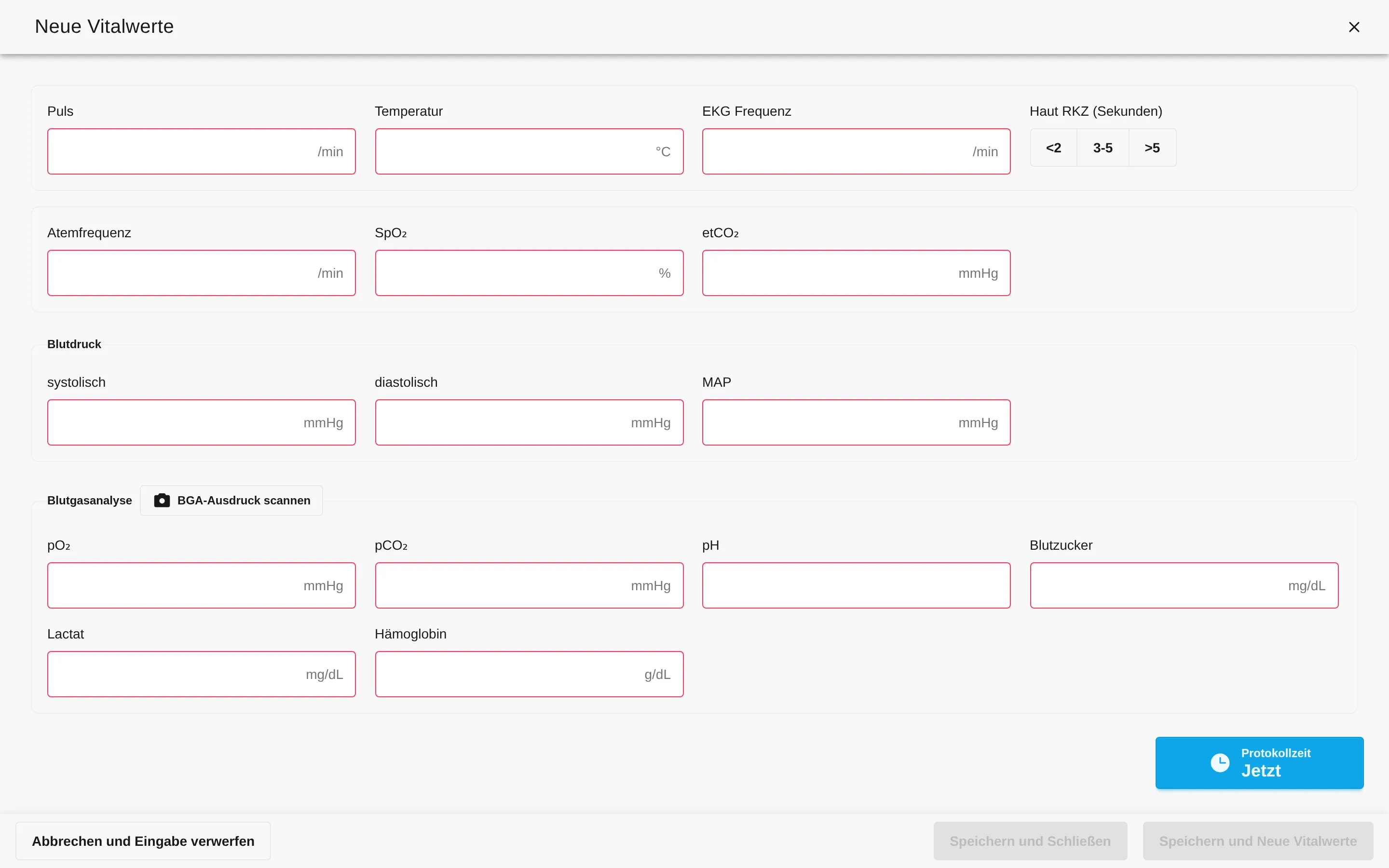The width and height of the screenshot is (1389, 868).
Task: Focus the SpO₂ percentage field
Action: 529,272
